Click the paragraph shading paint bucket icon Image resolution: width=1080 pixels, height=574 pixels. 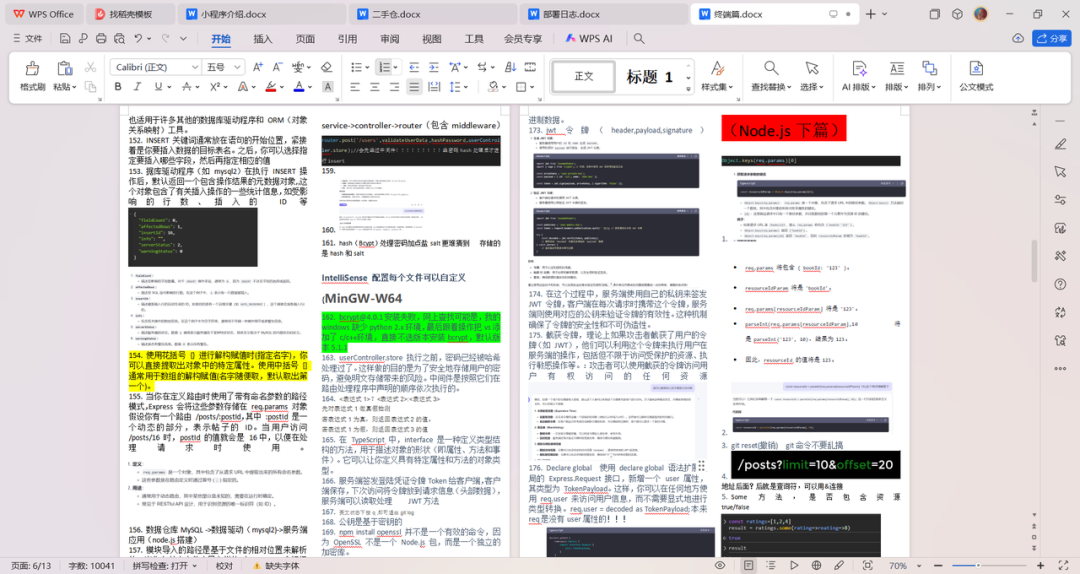(492, 87)
